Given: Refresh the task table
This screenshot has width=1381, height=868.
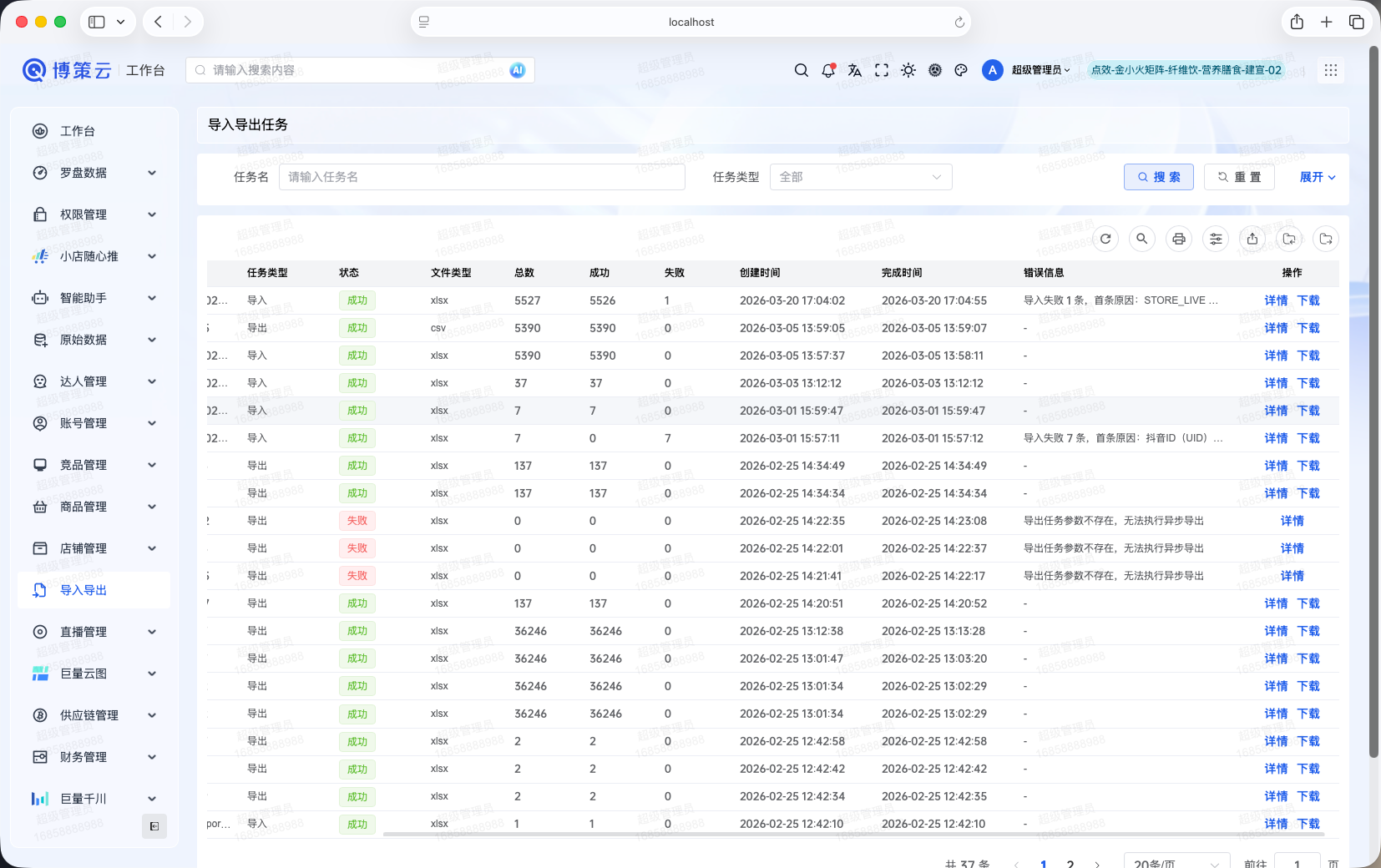Looking at the screenshot, I should point(1105,239).
